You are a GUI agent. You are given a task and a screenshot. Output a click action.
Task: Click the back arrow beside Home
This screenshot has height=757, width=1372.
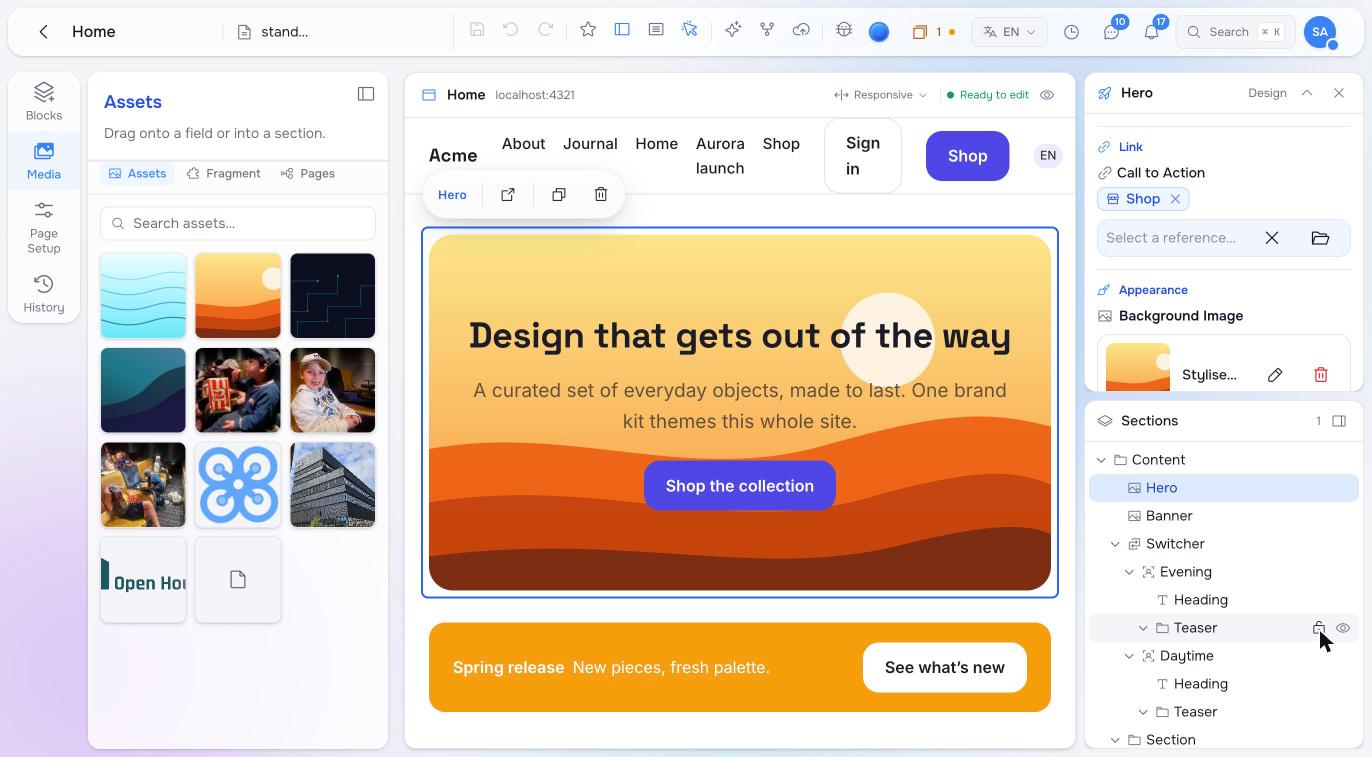(43, 32)
